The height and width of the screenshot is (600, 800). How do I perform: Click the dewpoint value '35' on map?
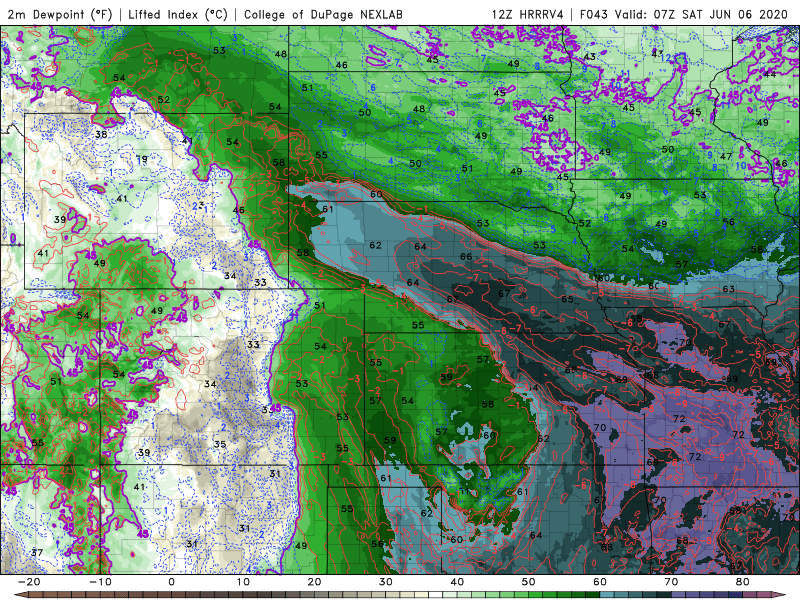220,444
